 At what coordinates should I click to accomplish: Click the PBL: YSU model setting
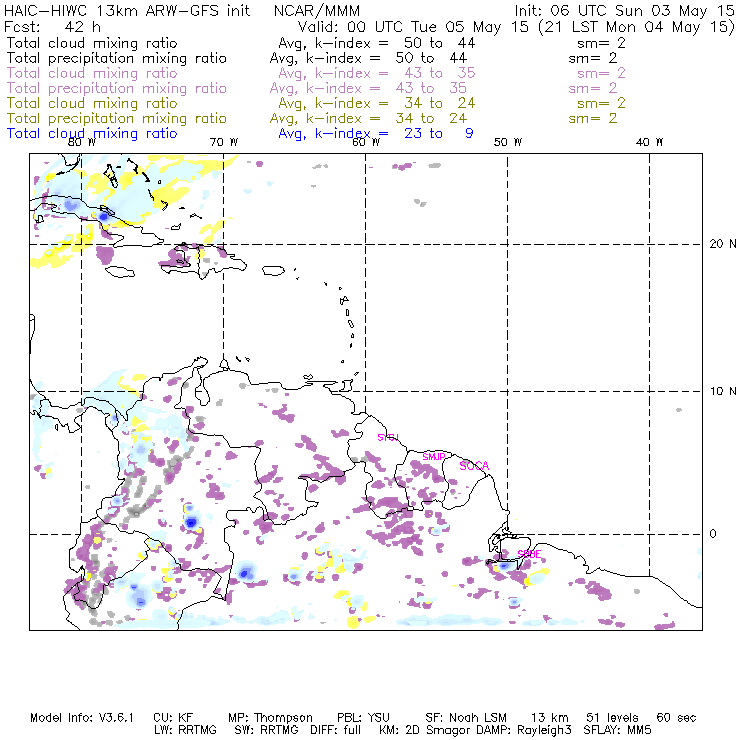(x=363, y=718)
